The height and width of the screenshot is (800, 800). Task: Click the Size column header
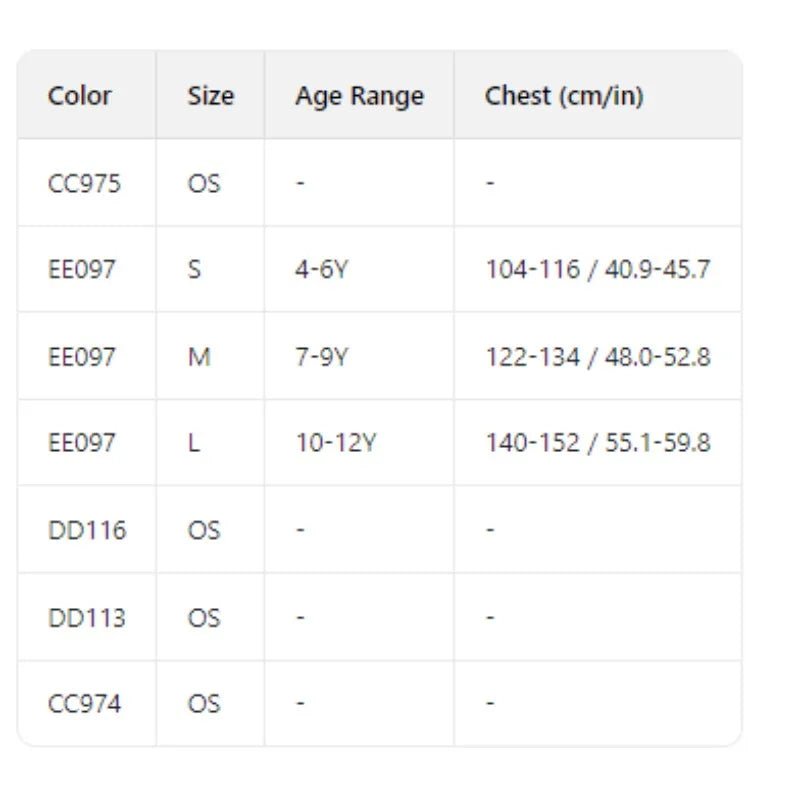[210, 96]
